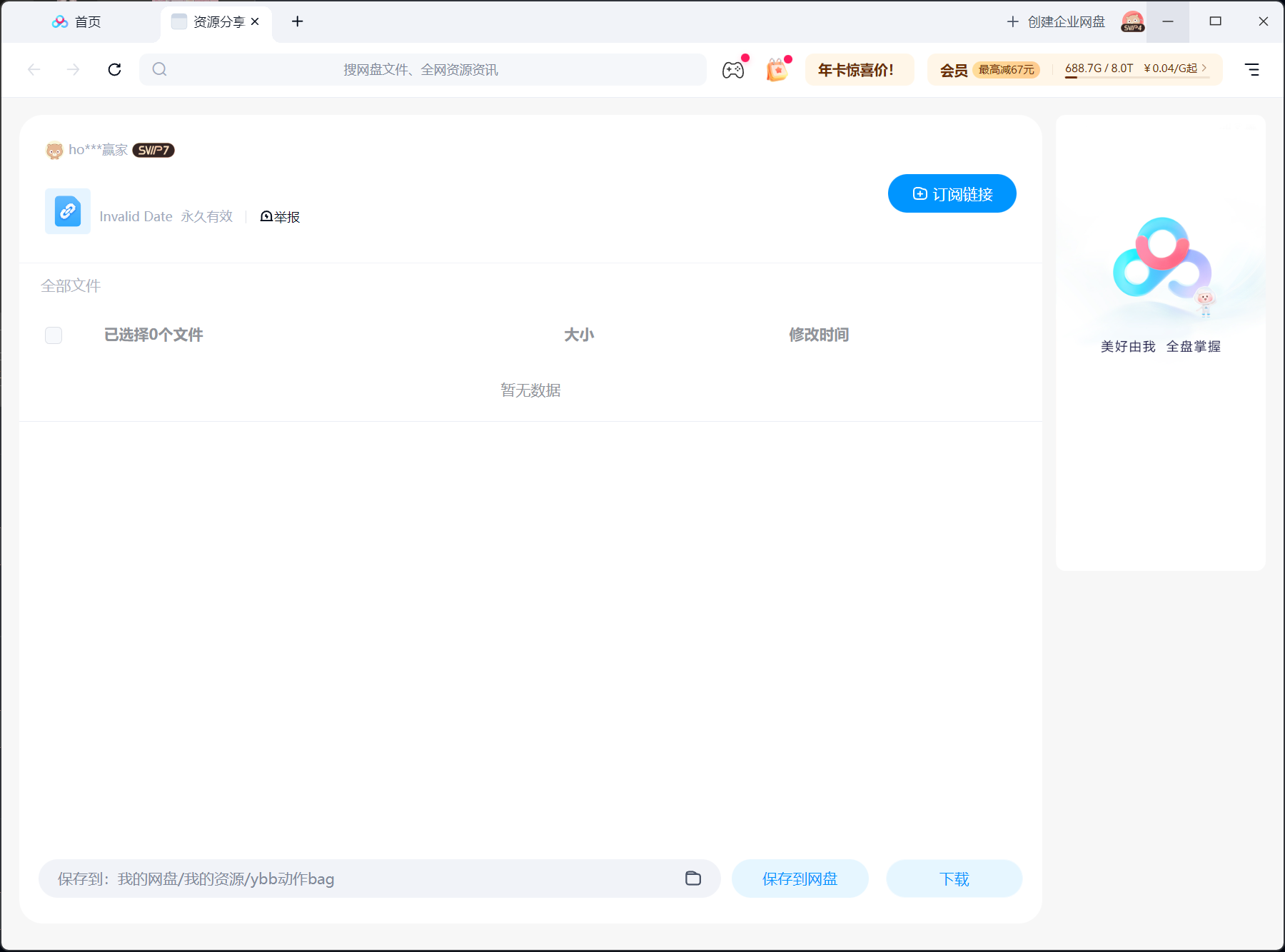Open a new tab with plus
The width and height of the screenshot is (1285, 952).
[x=298, y=21]
